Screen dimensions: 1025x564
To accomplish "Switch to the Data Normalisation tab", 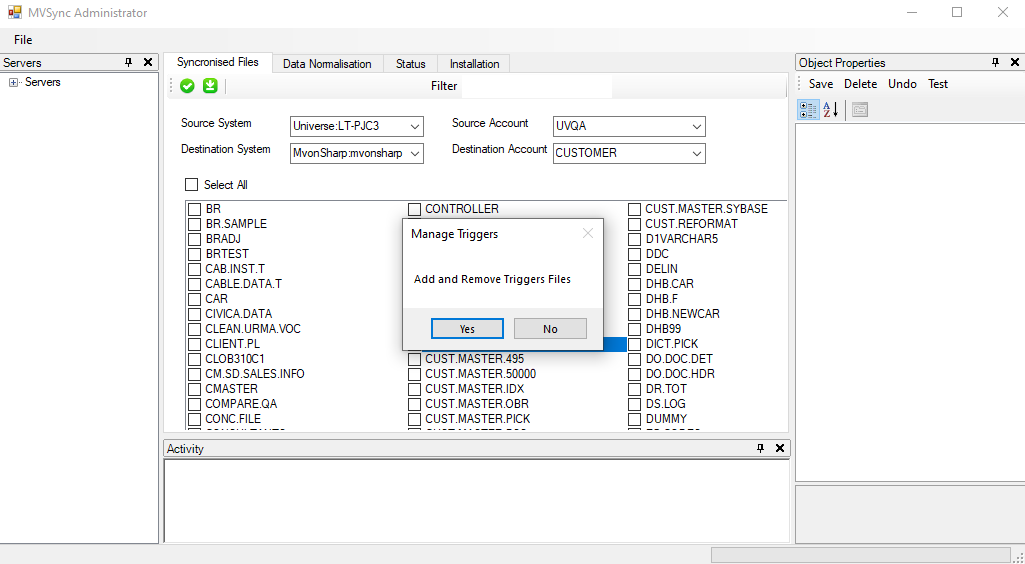I will (x=327, y=64).
